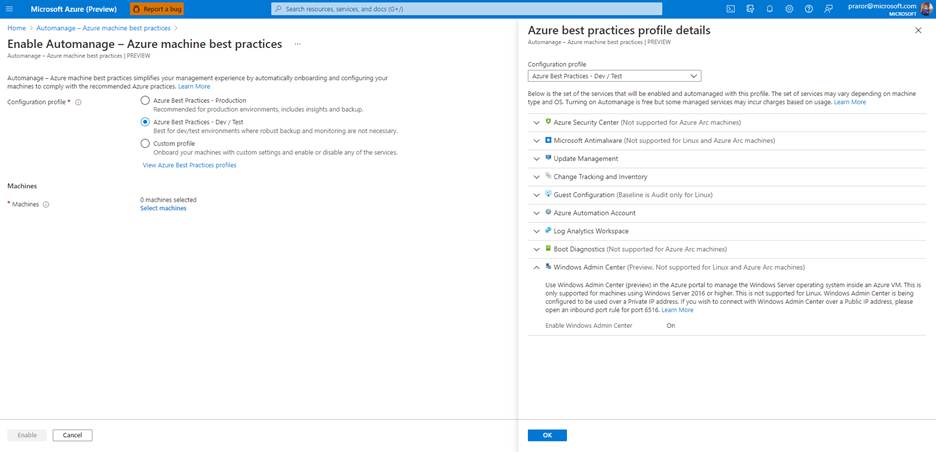Open the portal hamburger menu

[9, 9]
